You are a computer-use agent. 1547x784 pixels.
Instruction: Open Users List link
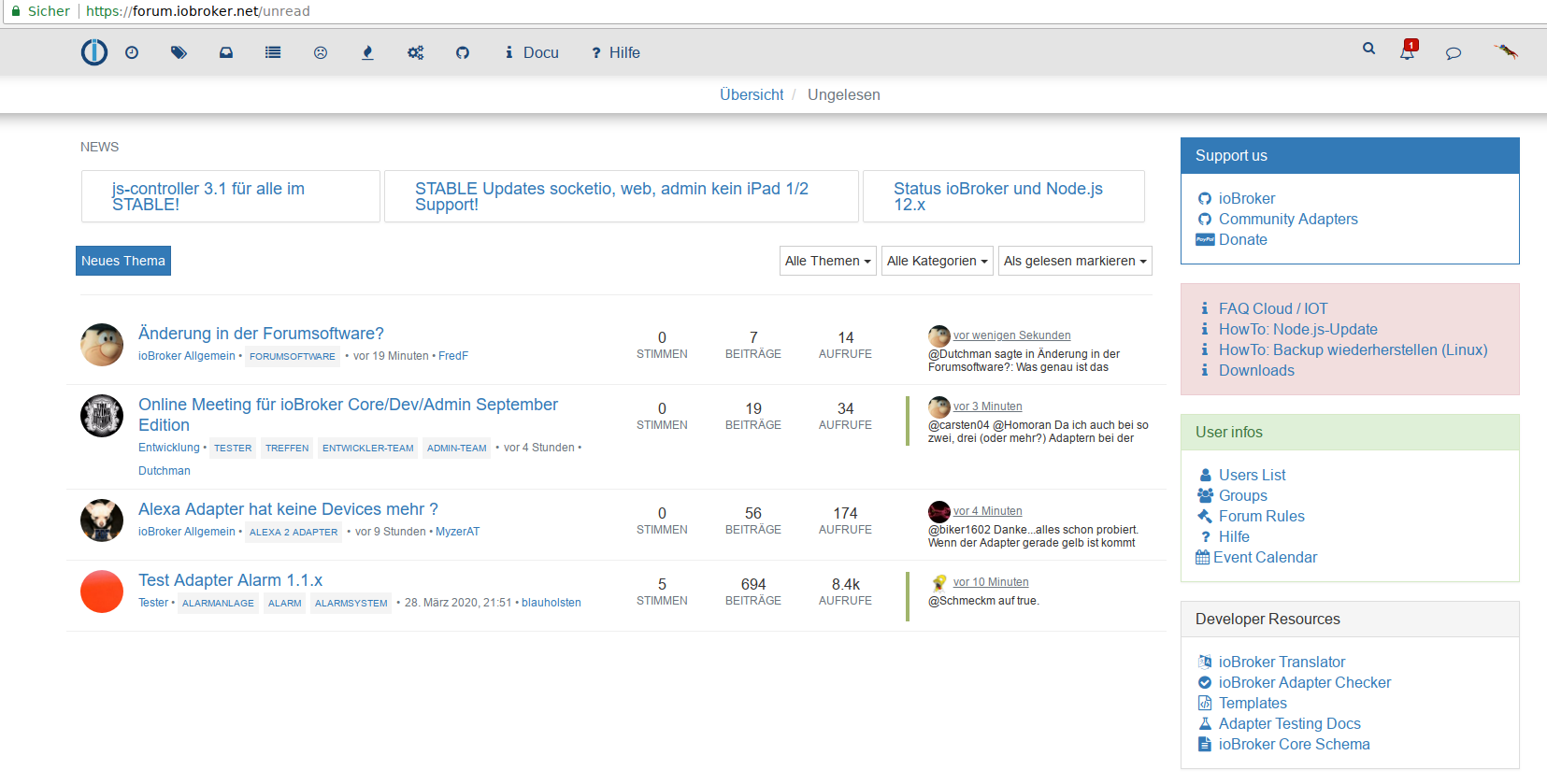(1253, 475)
